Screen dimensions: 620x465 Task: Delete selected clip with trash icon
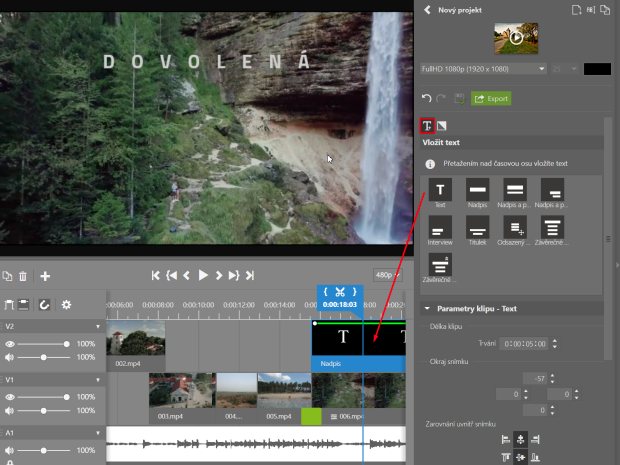(x=23, y=276)
